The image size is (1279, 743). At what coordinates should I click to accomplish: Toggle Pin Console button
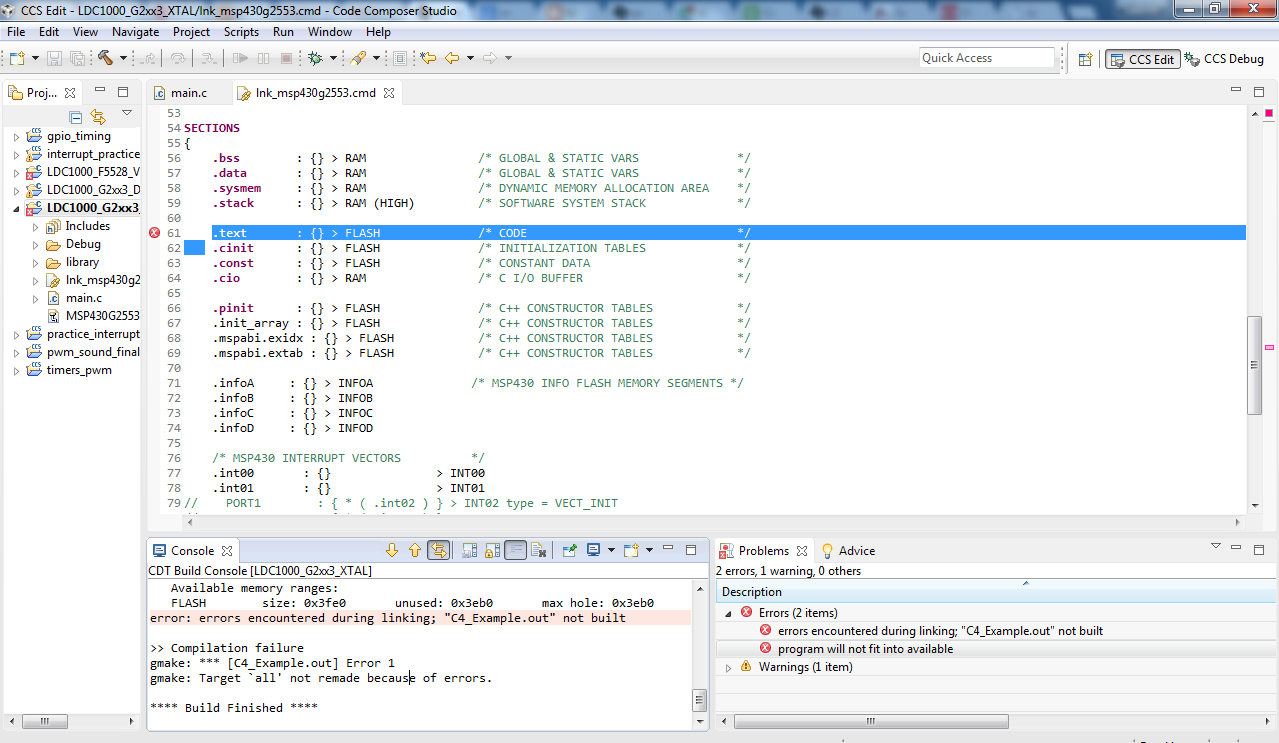[570, 550]
